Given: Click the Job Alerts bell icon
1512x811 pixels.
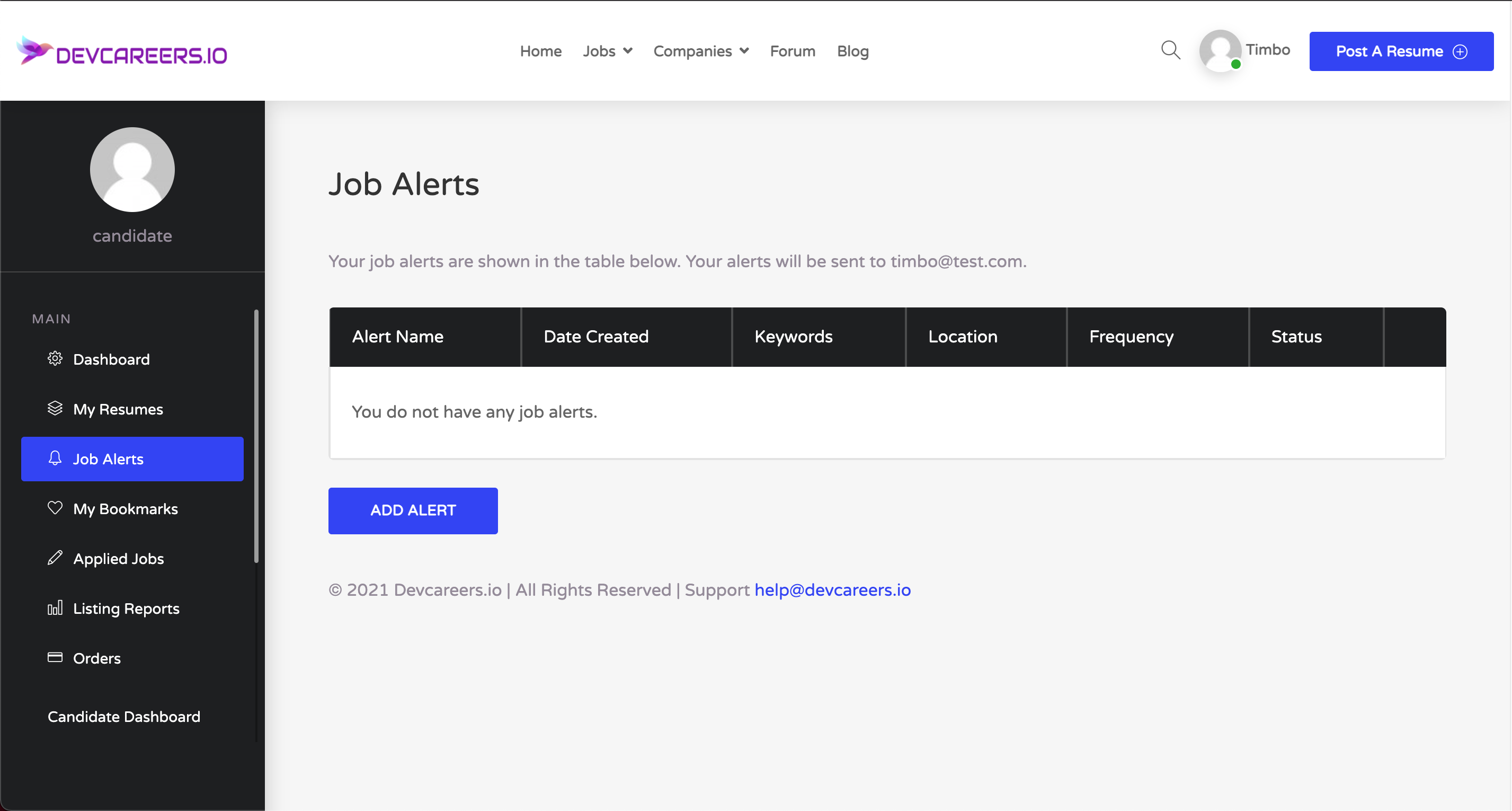Looking at the screenshot, I should [x=55, y=458].
